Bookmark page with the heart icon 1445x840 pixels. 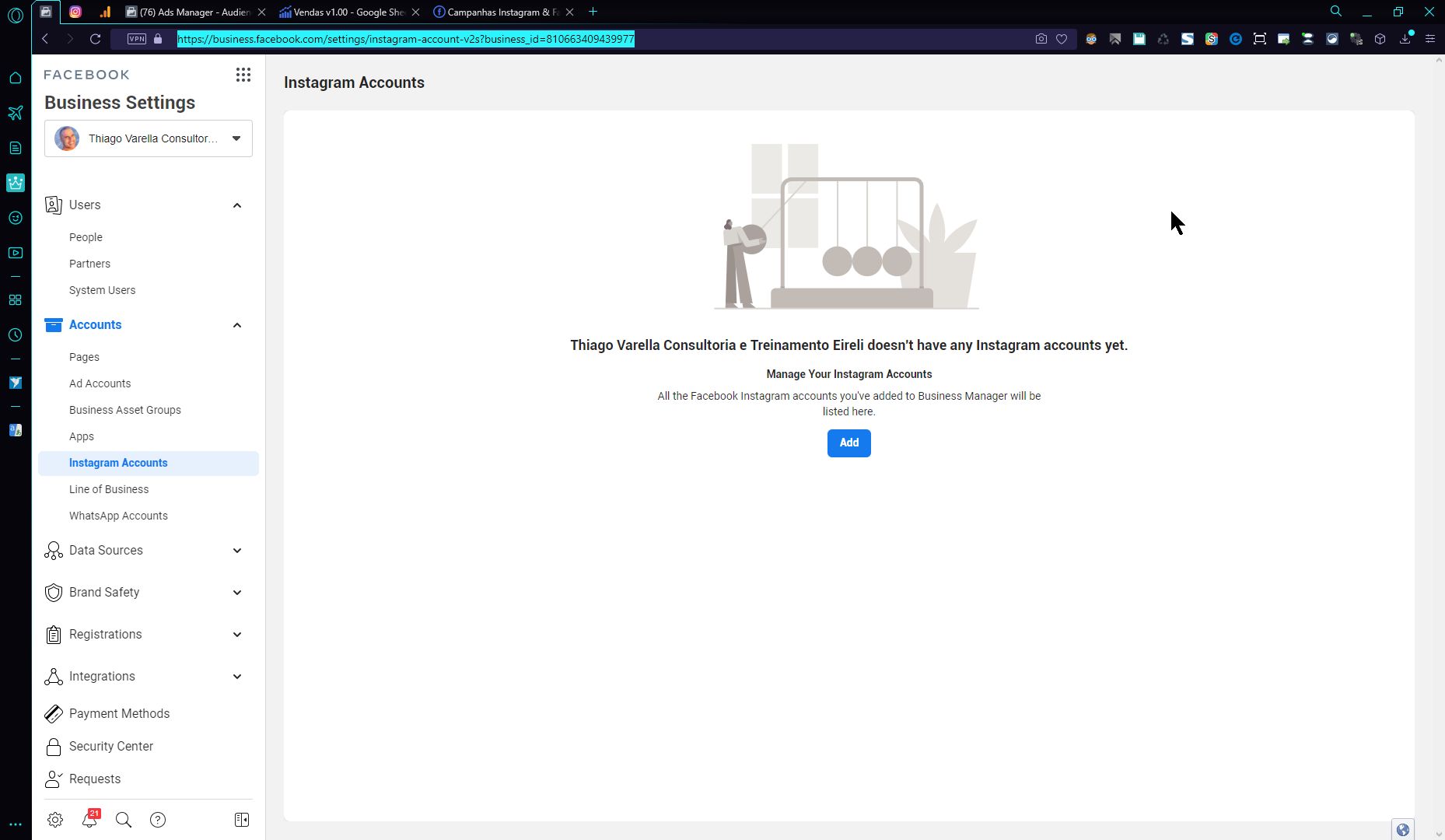(x=1062, y=39)
